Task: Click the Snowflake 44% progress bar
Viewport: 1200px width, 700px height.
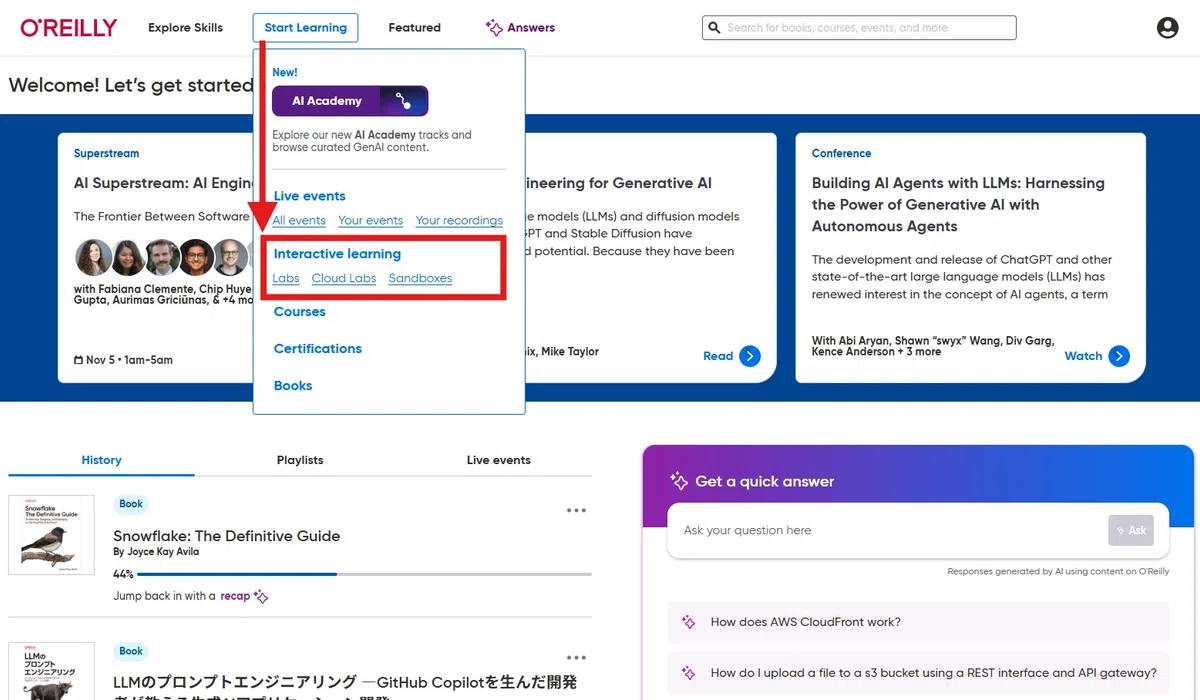Action: pyautogui.click(x=364, y=575)
